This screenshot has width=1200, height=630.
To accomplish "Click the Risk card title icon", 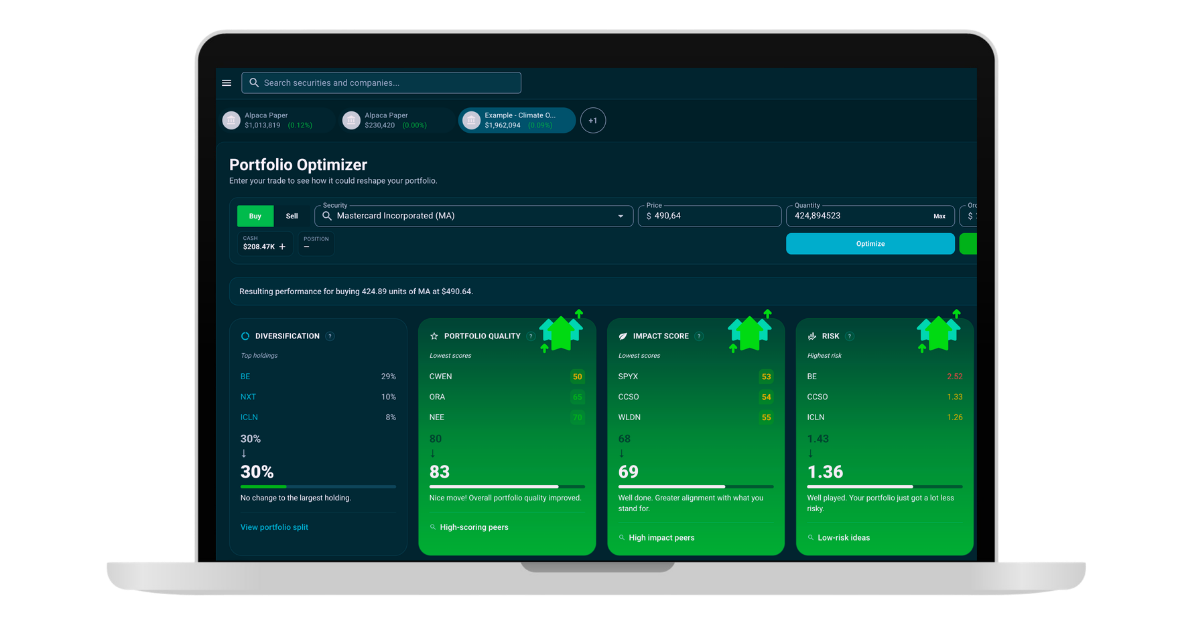I will (x=812, y=336).
